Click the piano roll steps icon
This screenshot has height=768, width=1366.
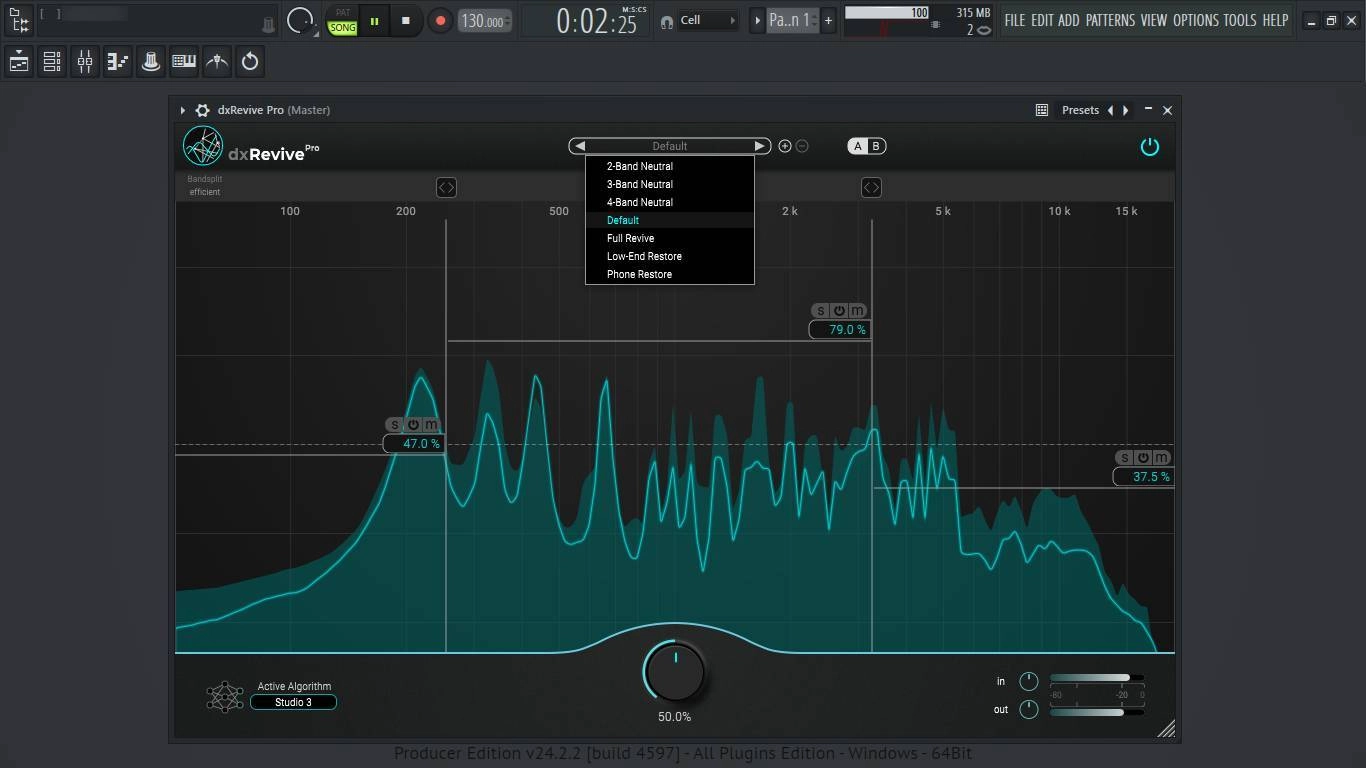[118, 62]
